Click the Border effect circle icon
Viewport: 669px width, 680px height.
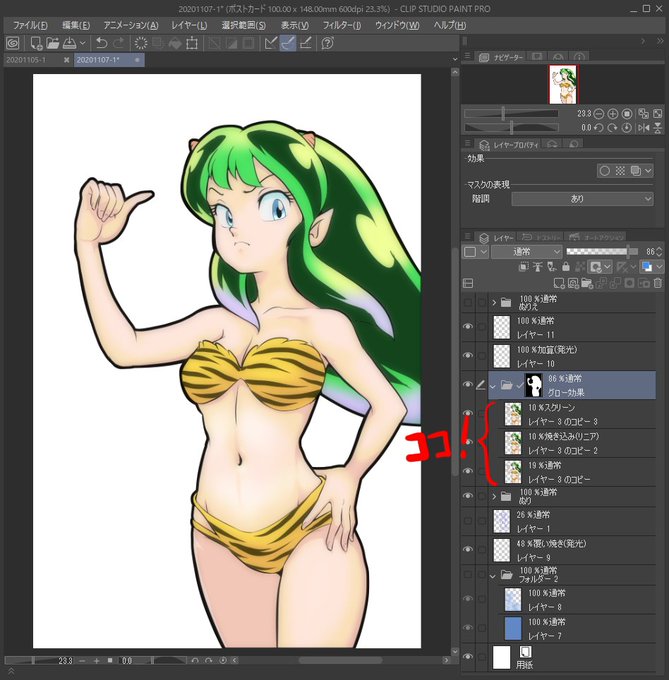tap(605, 171)
